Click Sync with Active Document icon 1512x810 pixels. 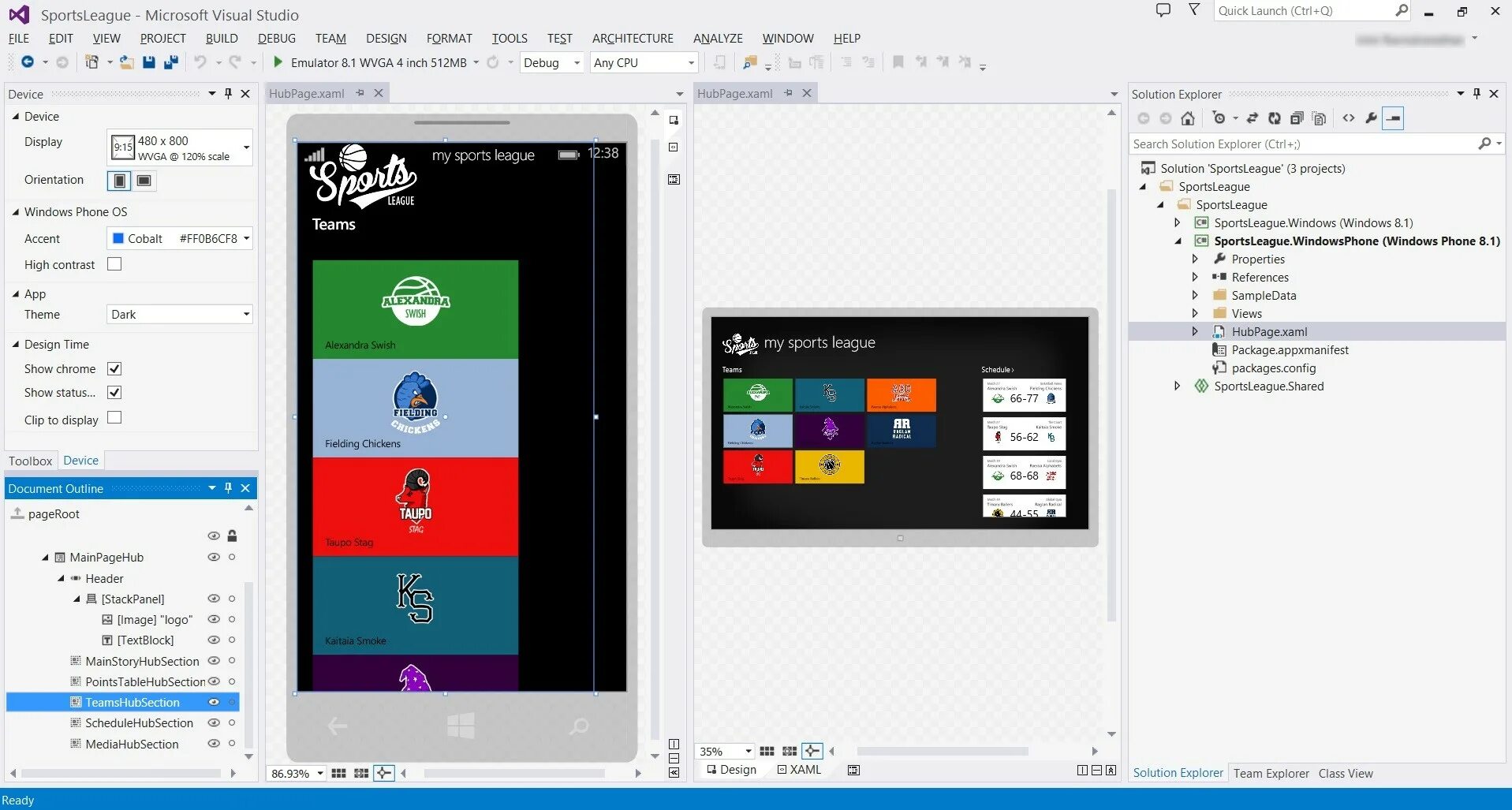1252,118
